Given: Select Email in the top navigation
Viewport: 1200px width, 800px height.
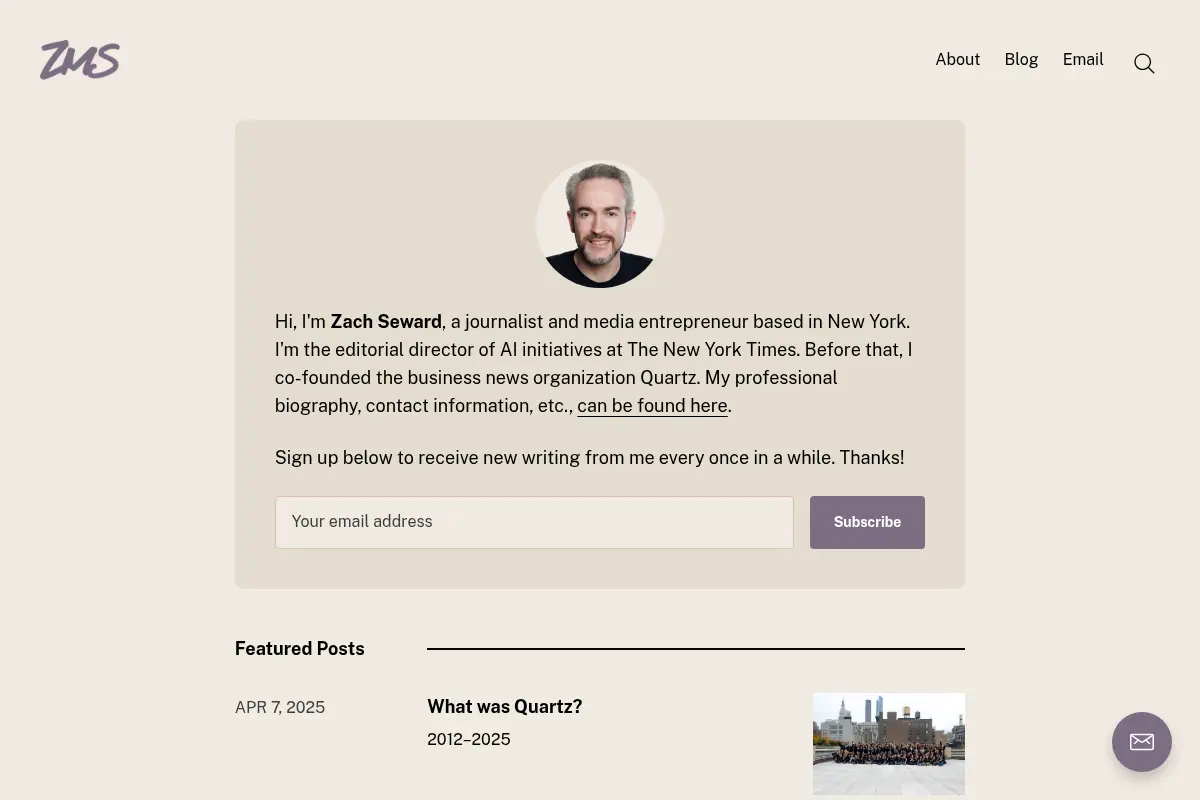Looking at the screenshot, I should coord(1083,60).
